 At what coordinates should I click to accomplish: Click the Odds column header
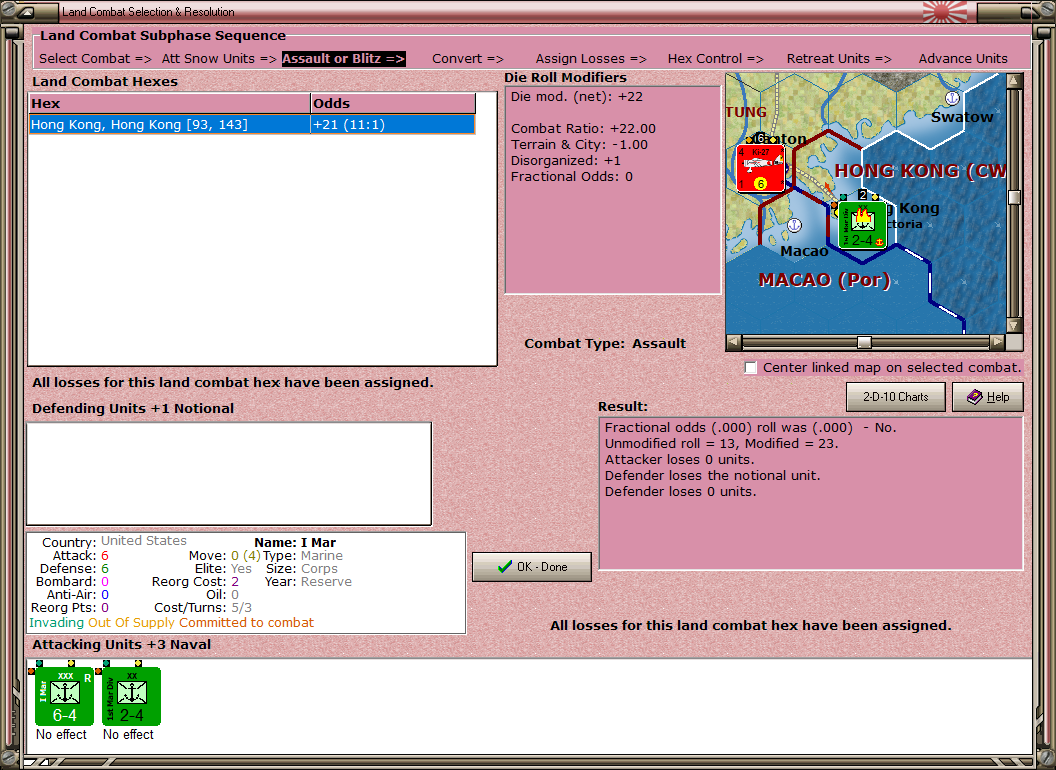(x=393, y=104)
